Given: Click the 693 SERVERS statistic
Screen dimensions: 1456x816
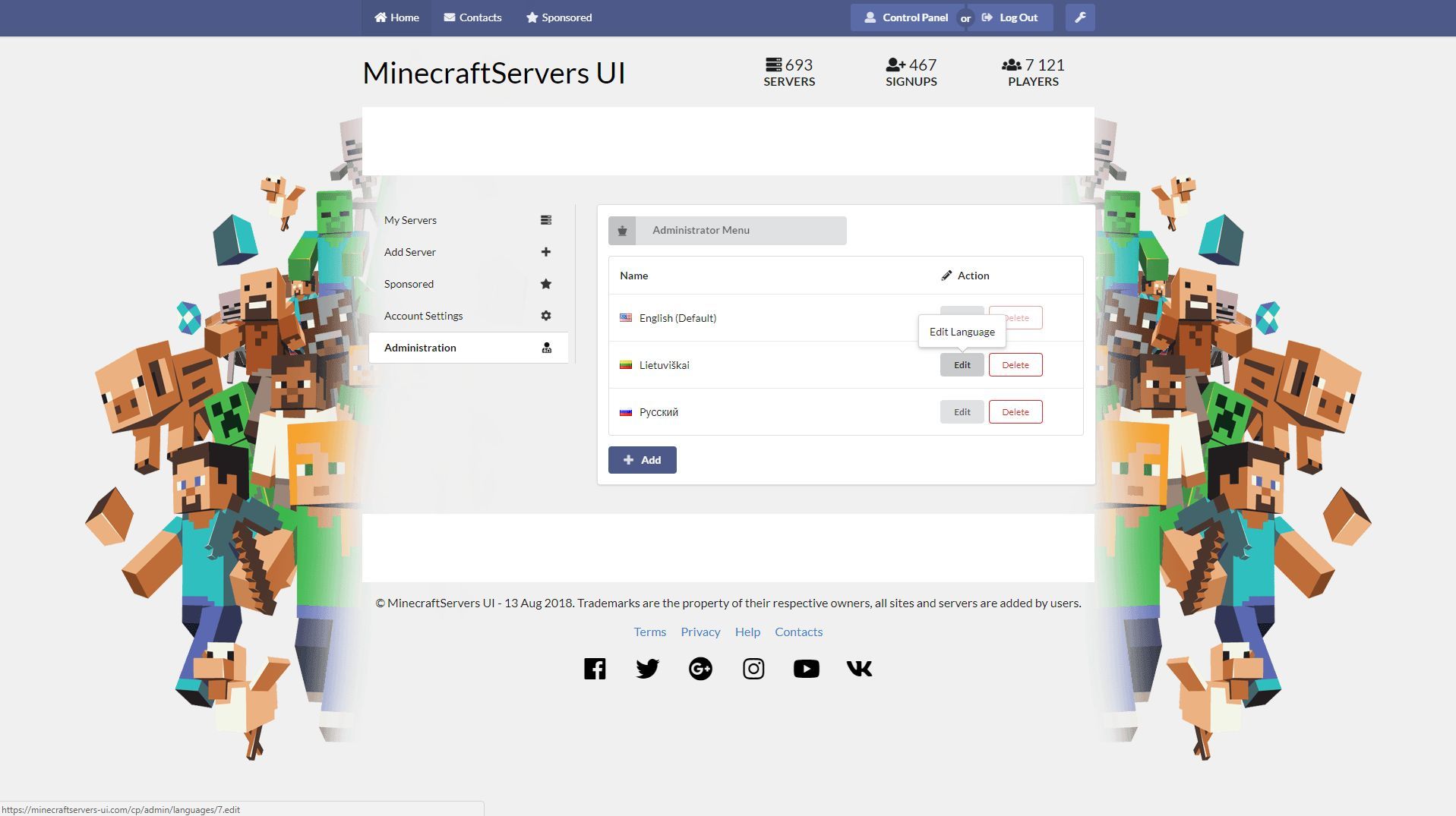Looking at the screenshot, I should (789, 73).
